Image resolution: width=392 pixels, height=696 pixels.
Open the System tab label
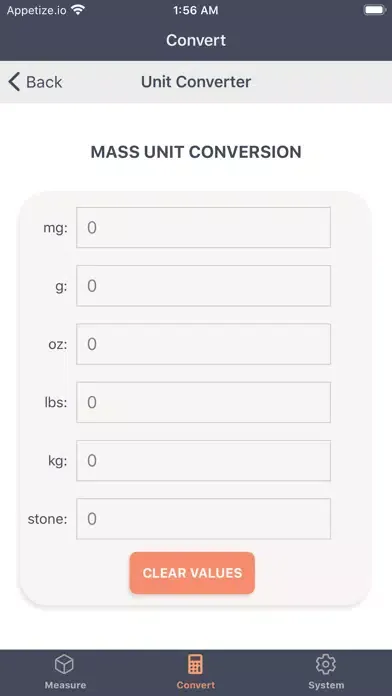(x=326, y=685)
